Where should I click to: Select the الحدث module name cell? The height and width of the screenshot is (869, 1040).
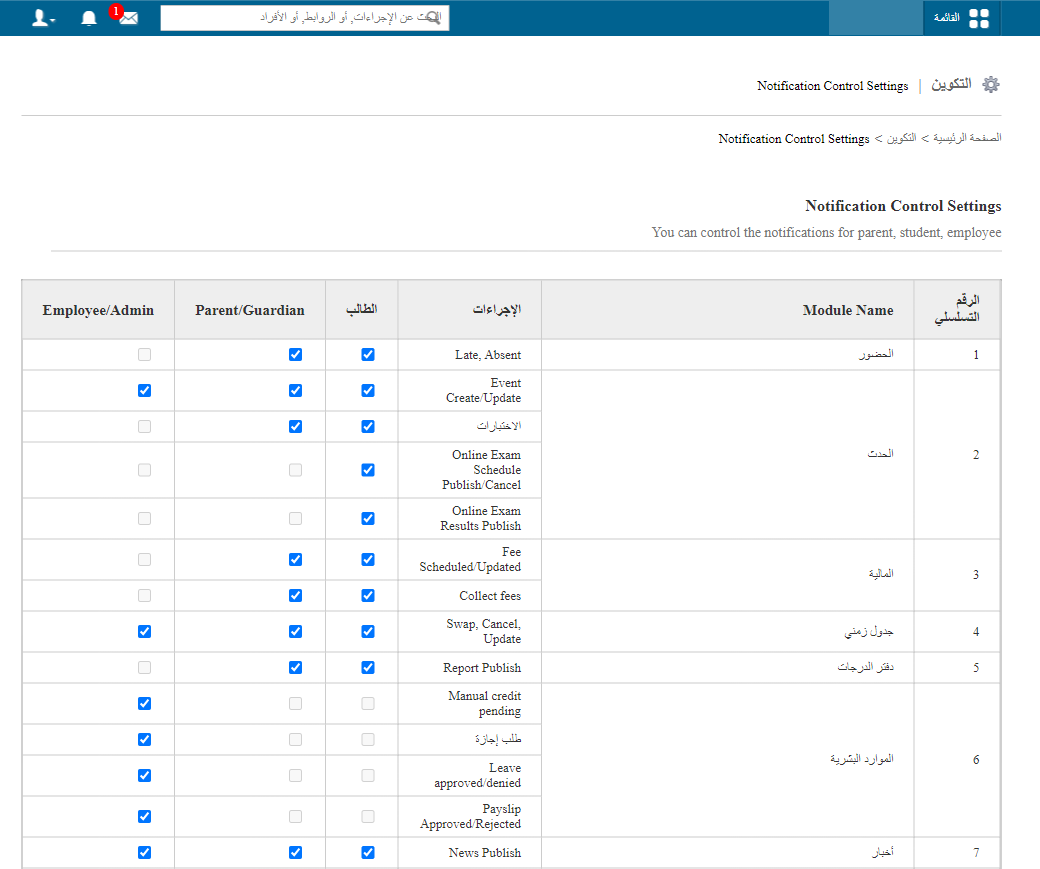tap(728, 454)
